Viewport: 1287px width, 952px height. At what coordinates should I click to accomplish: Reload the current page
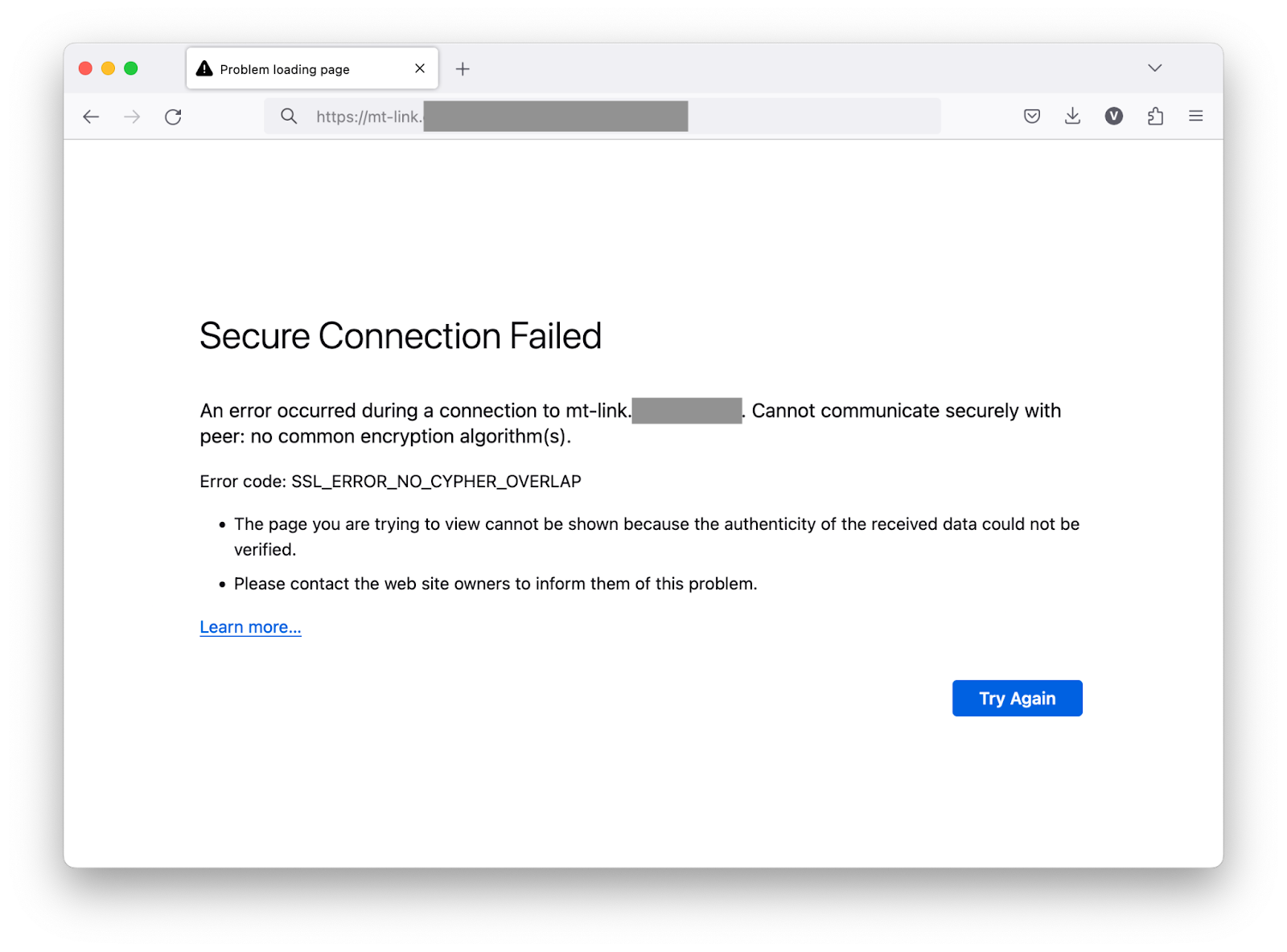point(173,117)
